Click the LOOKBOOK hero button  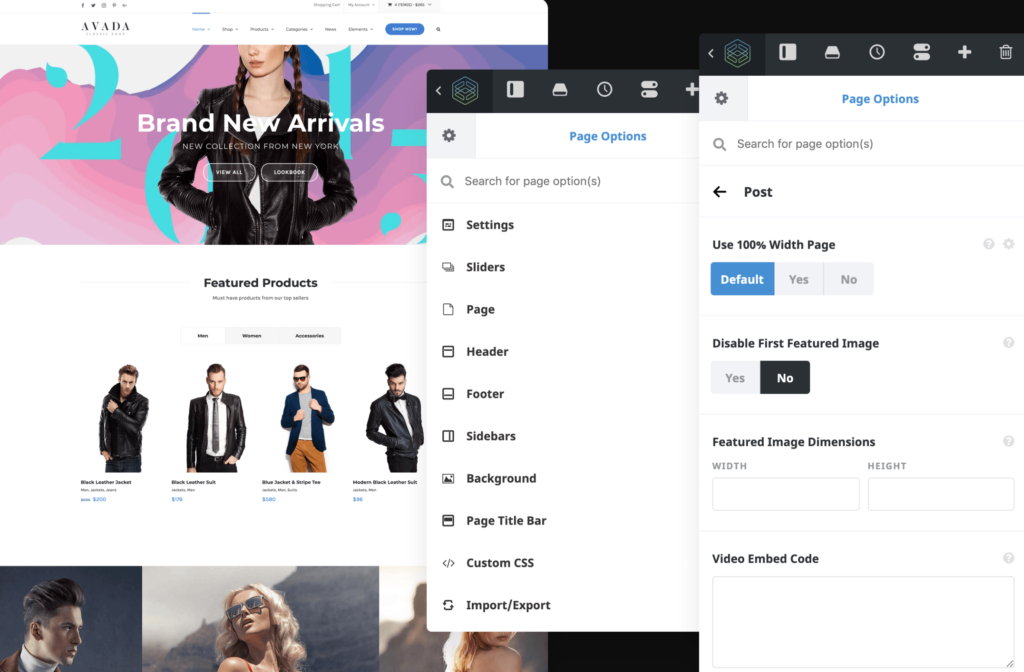click(289, 172)
